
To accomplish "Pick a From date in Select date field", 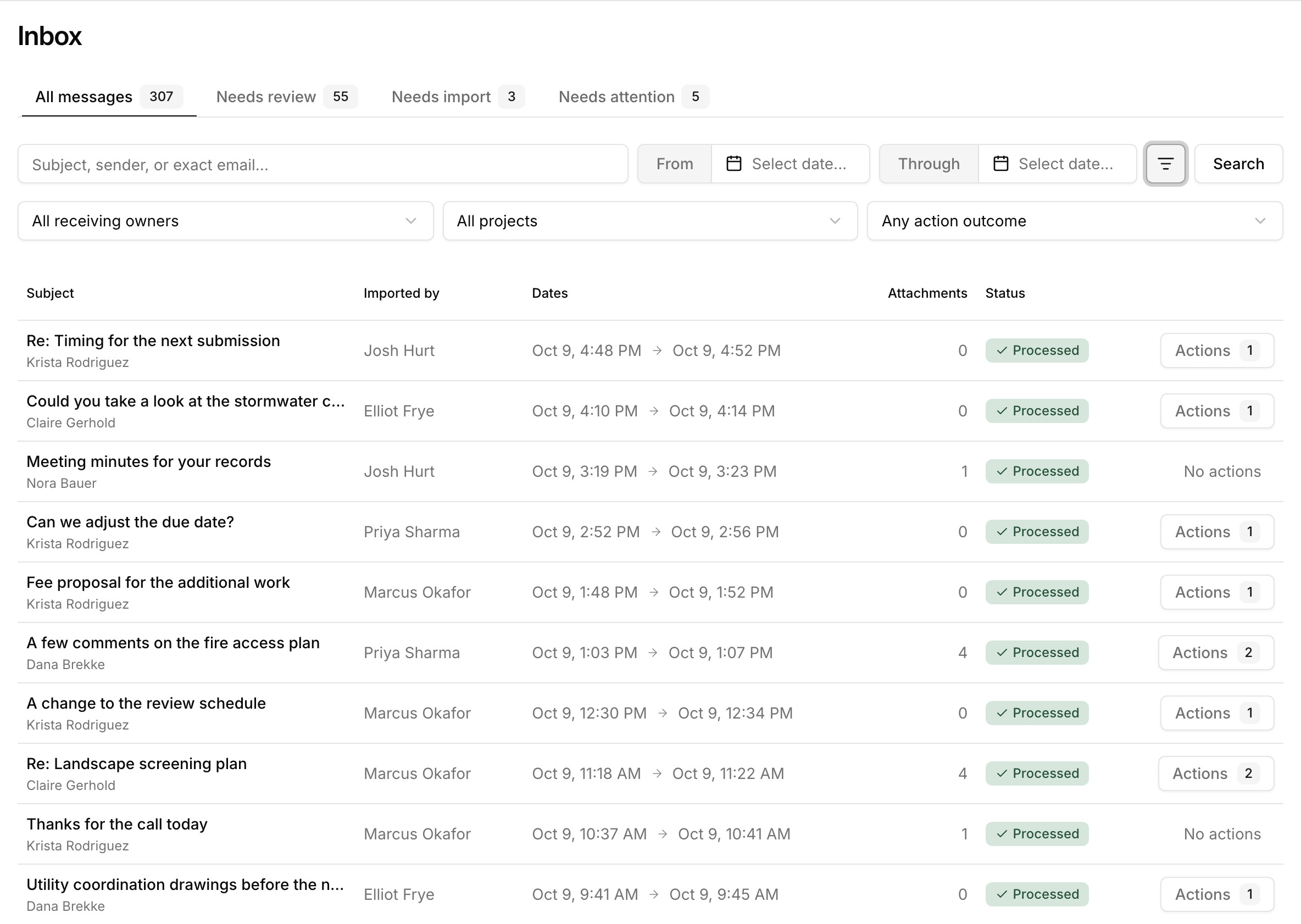I will [790, 164].
